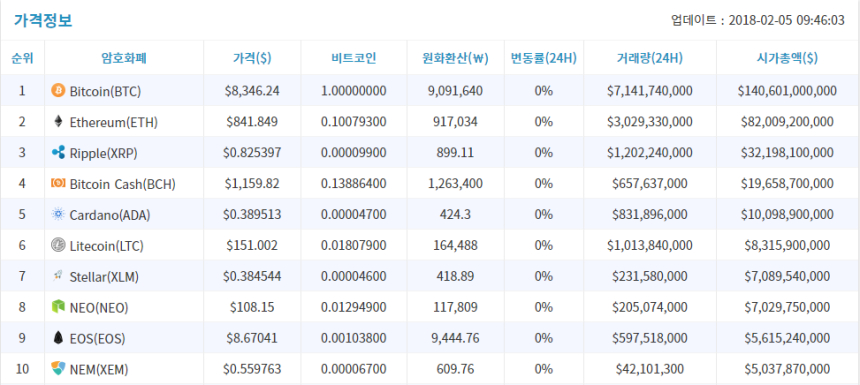Select Cardano price $0.389513
860x385 pixels.
[252, 215]
